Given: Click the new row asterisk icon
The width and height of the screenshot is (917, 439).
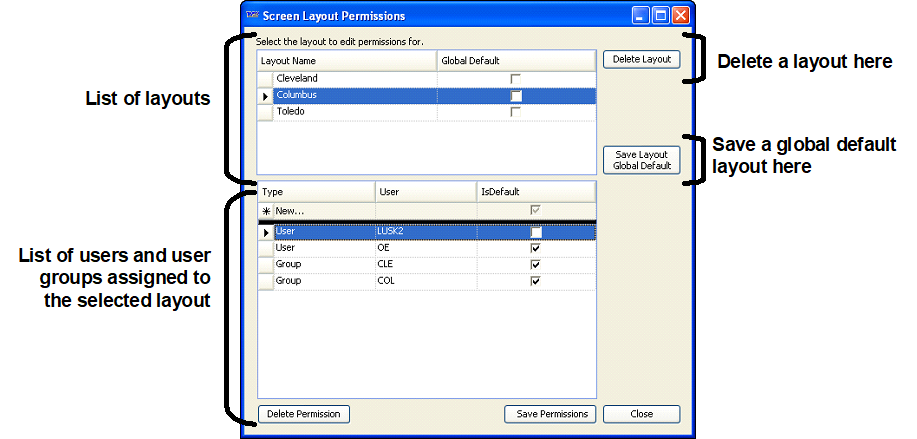Looking at the screenshot, I should [x=266, y=212].
